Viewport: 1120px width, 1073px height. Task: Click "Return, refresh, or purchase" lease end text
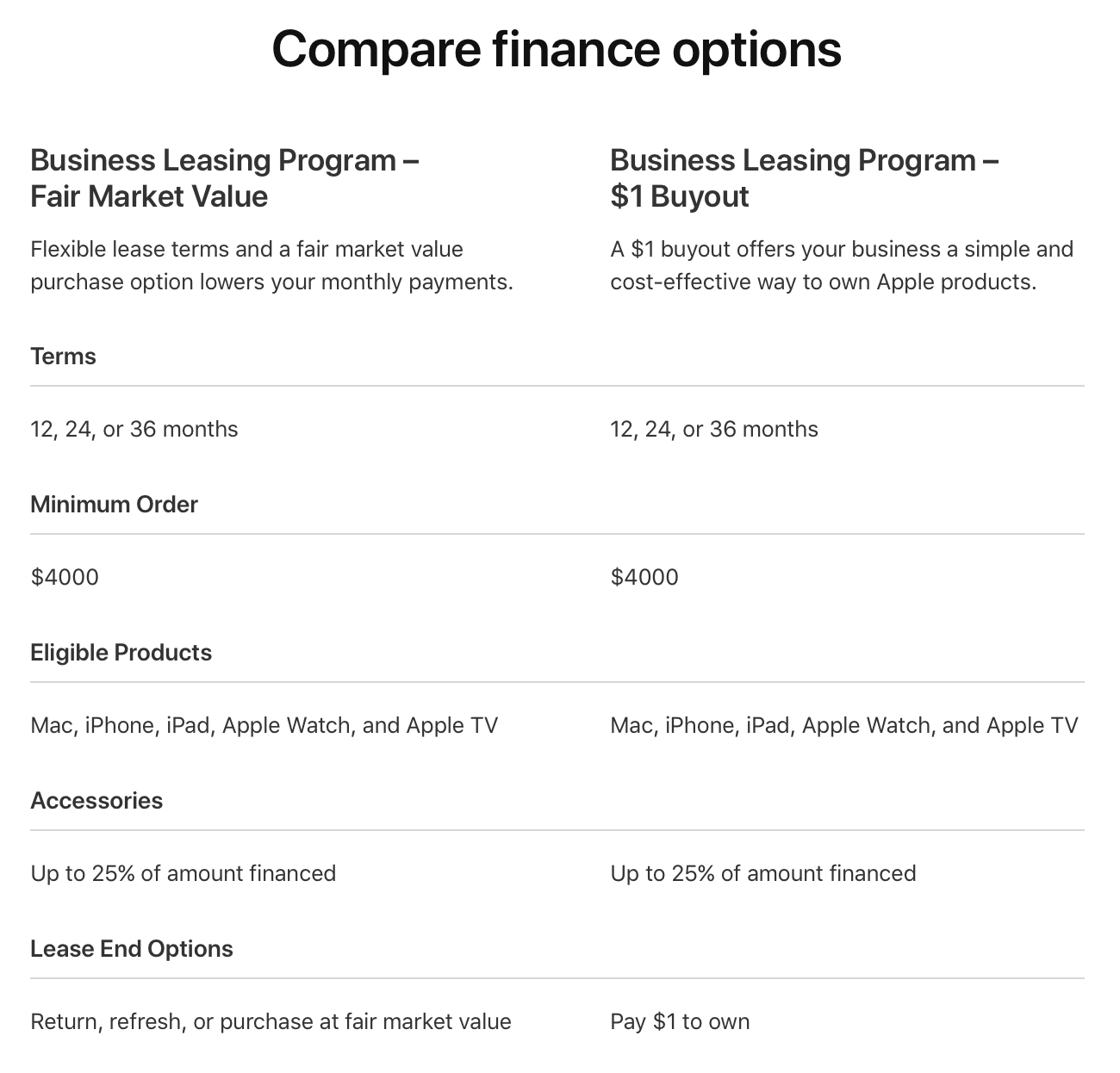pos(271,1021)
